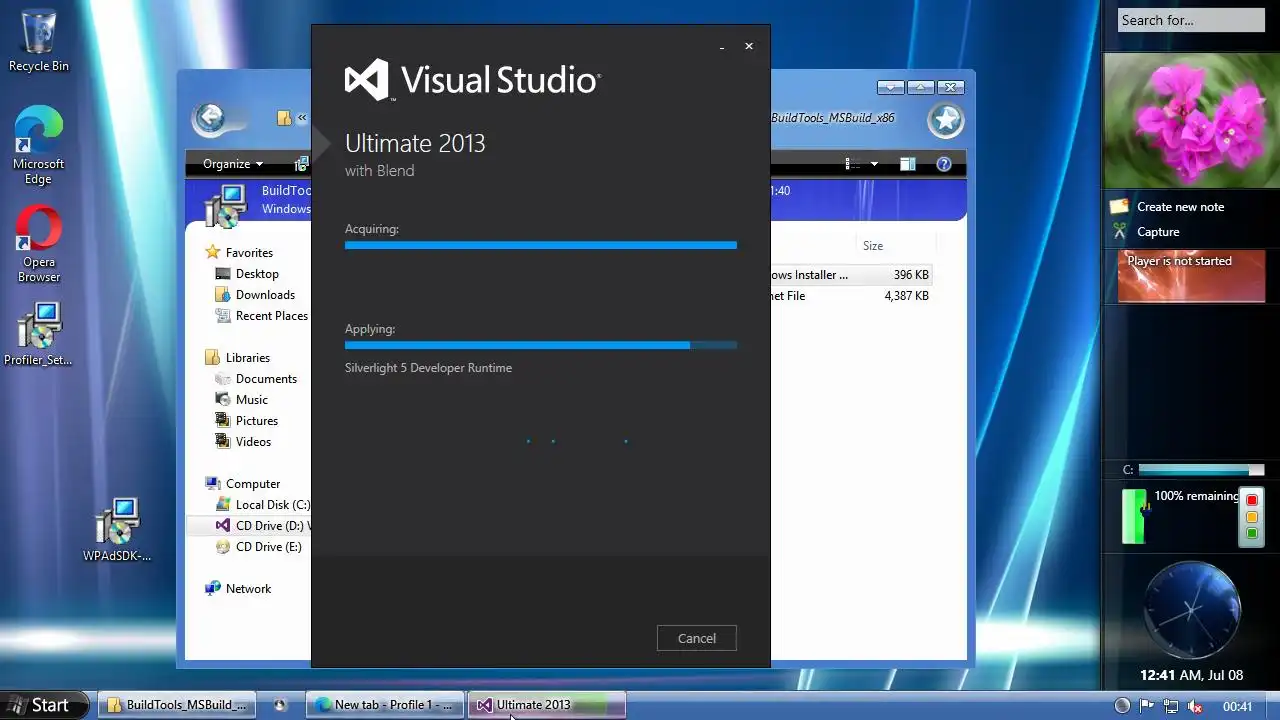
Task: Click the Visual Studio logo
Action: click(472, 80)
